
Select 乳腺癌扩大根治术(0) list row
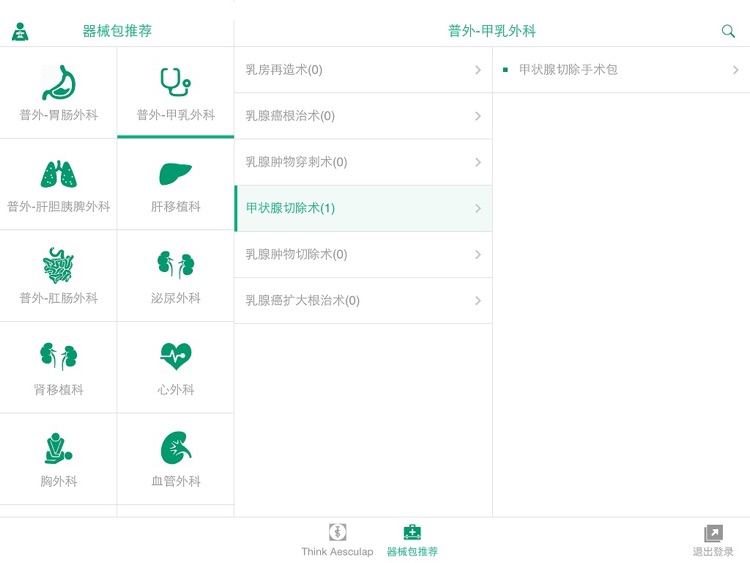[x=364, y=301]
